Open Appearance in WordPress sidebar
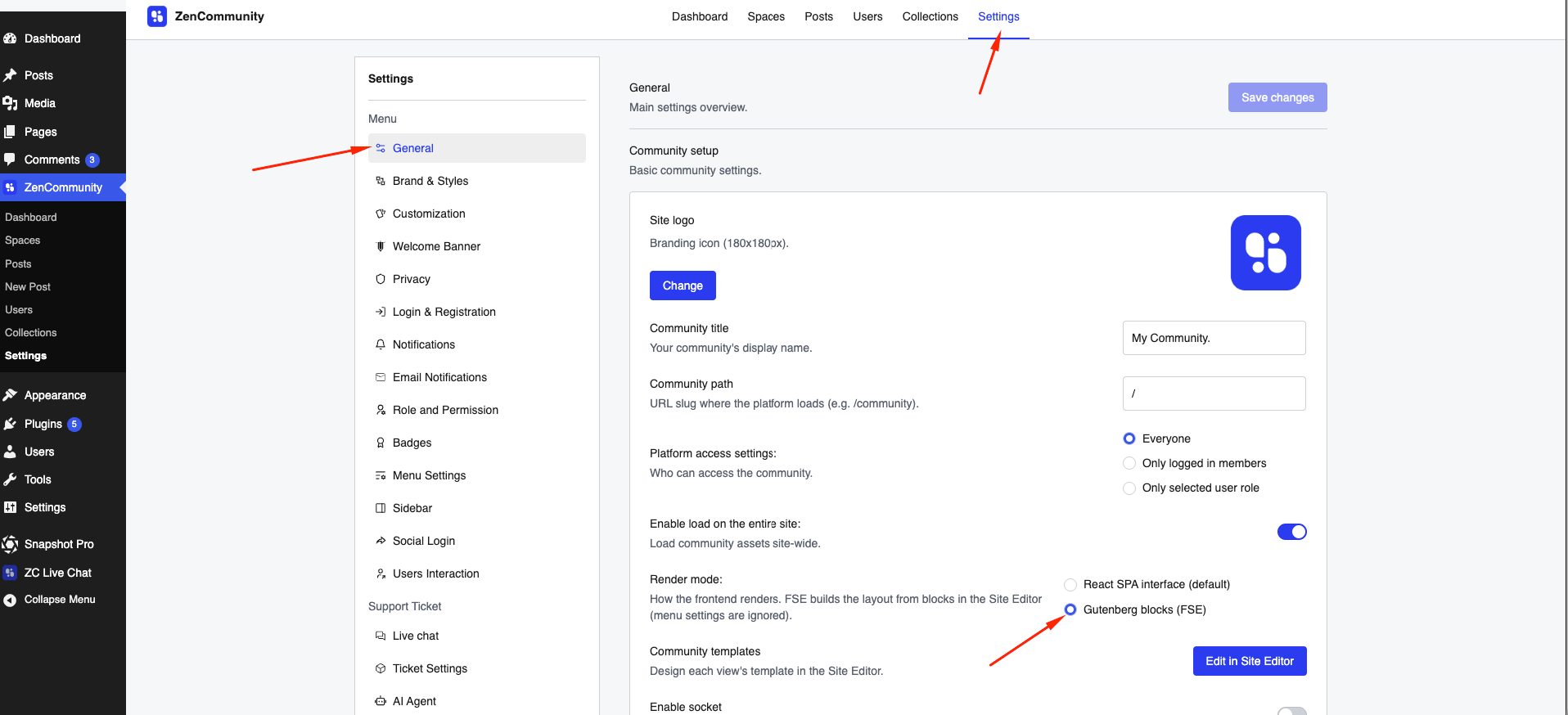This screenshot has width=1568, height=715. (x=63, y=395)
